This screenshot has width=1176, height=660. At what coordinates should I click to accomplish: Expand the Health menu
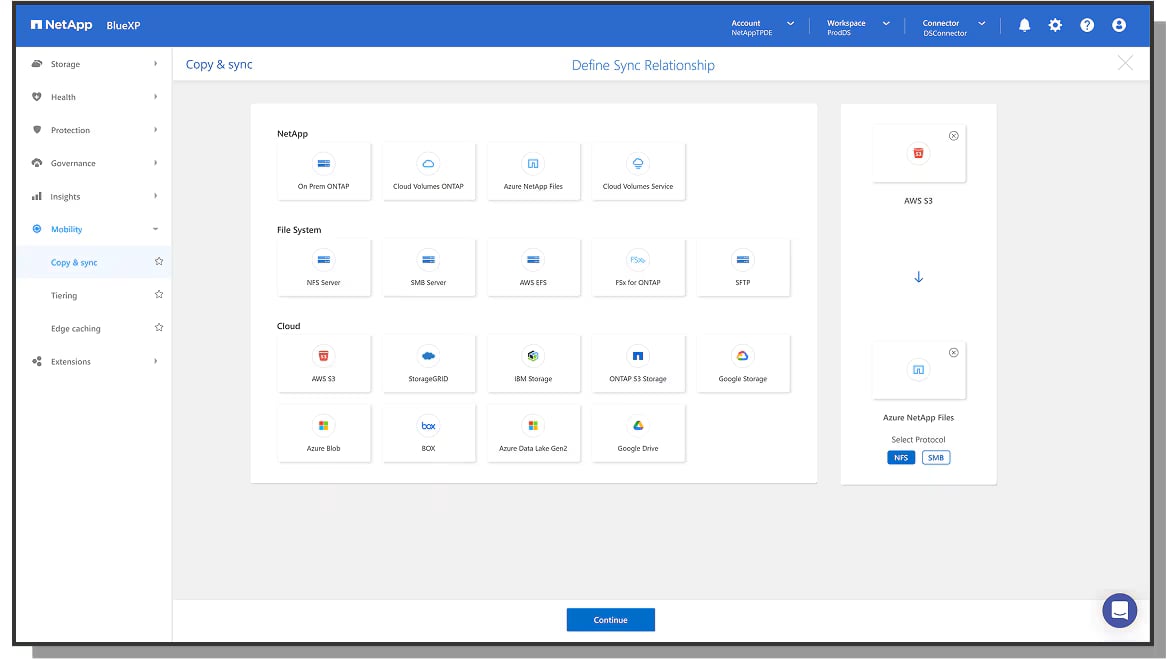tap(94, 97)
